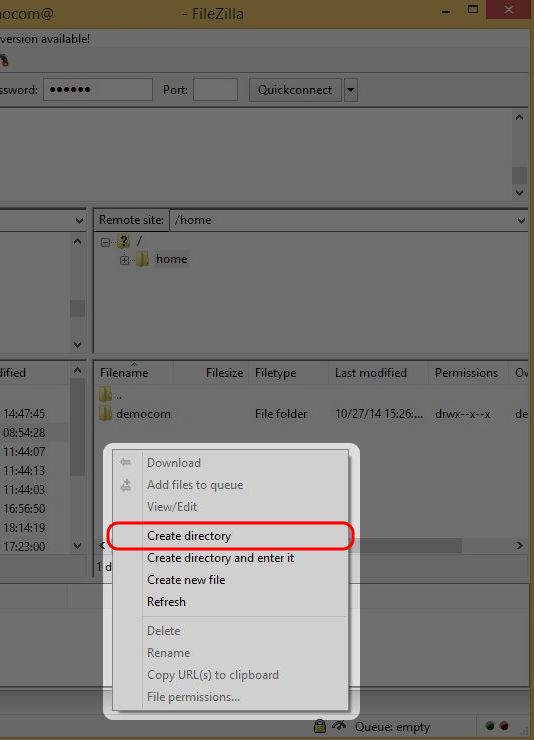
Task: Click the green activity indicator light
Action: tap(490, 726)
